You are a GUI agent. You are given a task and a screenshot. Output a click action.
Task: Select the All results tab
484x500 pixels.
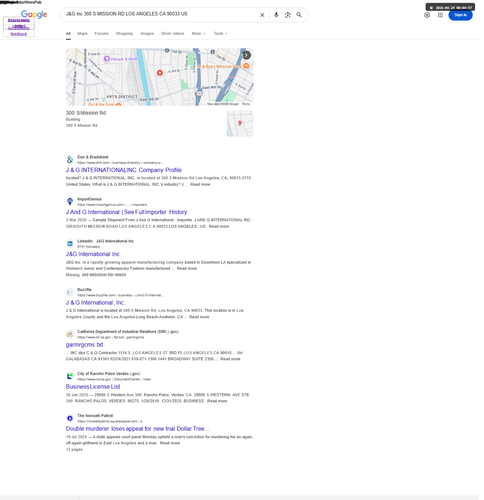point(68,33)
